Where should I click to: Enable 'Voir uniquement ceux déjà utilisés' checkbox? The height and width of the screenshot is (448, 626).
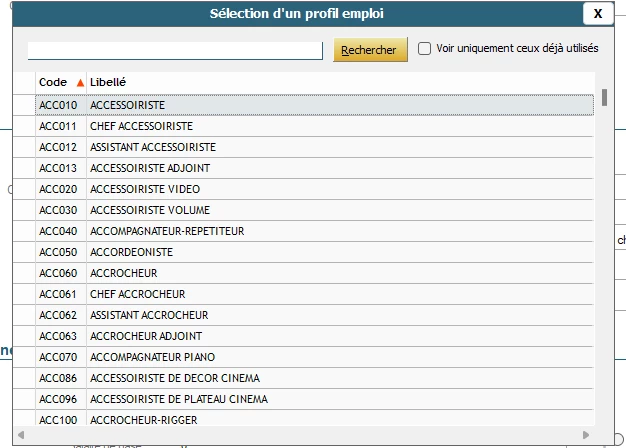425,48
